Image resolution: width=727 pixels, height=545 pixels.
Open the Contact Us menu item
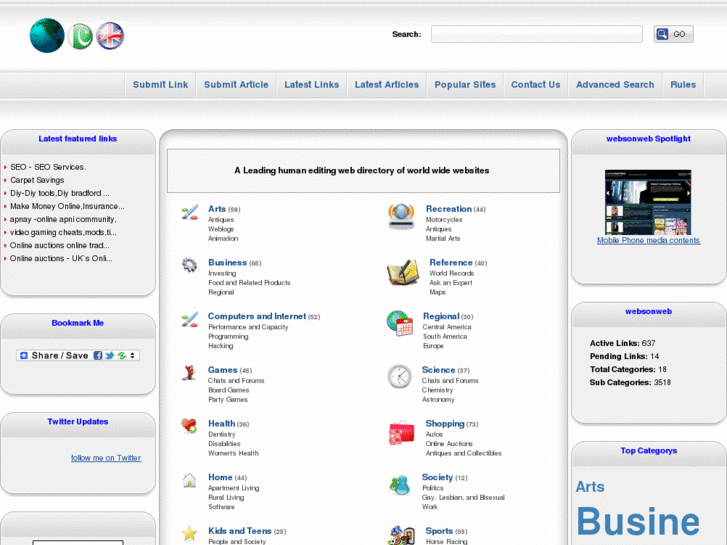tap(536, 84)
